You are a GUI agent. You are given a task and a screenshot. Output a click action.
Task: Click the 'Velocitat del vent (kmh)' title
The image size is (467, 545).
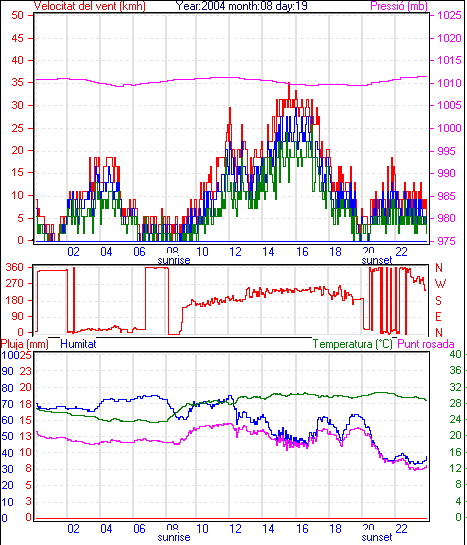(x=89, y=6)
